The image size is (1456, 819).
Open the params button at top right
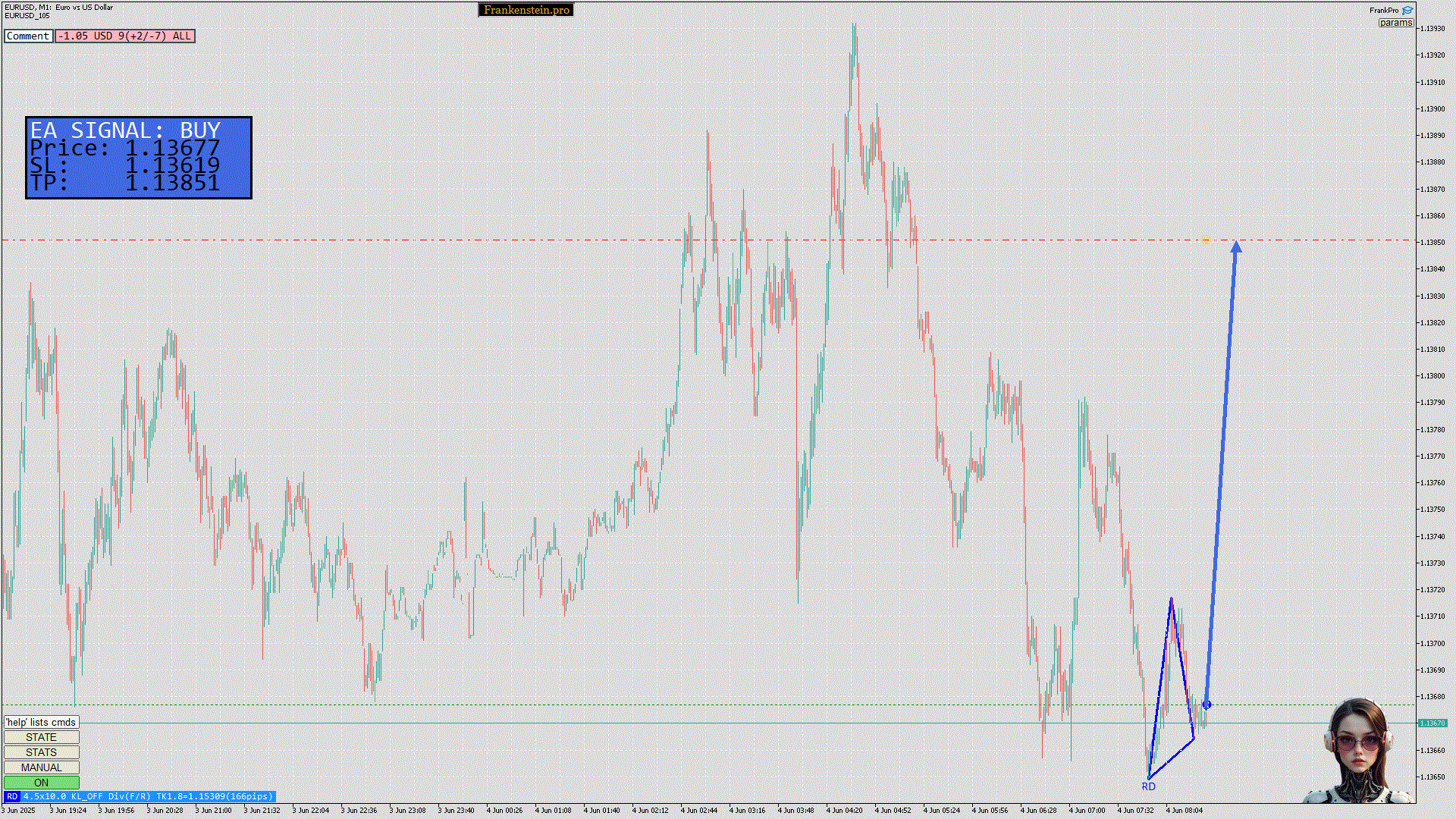point(1395,23)
